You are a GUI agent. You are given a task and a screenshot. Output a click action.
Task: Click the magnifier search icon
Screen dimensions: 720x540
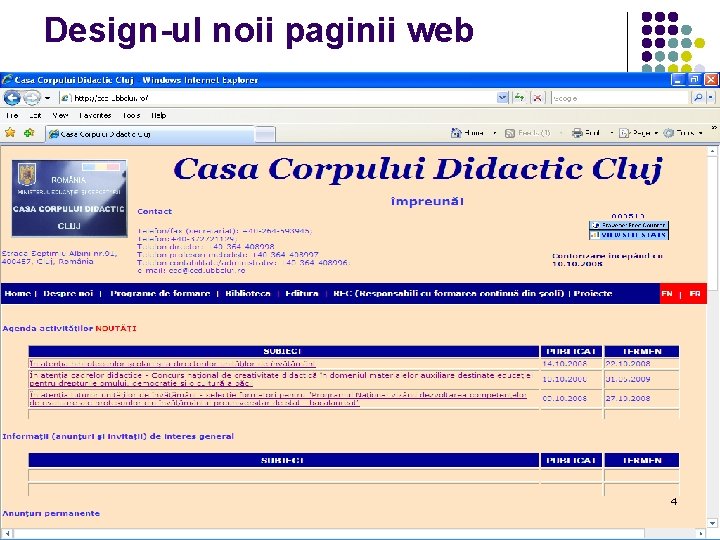[x=698, y=97]
